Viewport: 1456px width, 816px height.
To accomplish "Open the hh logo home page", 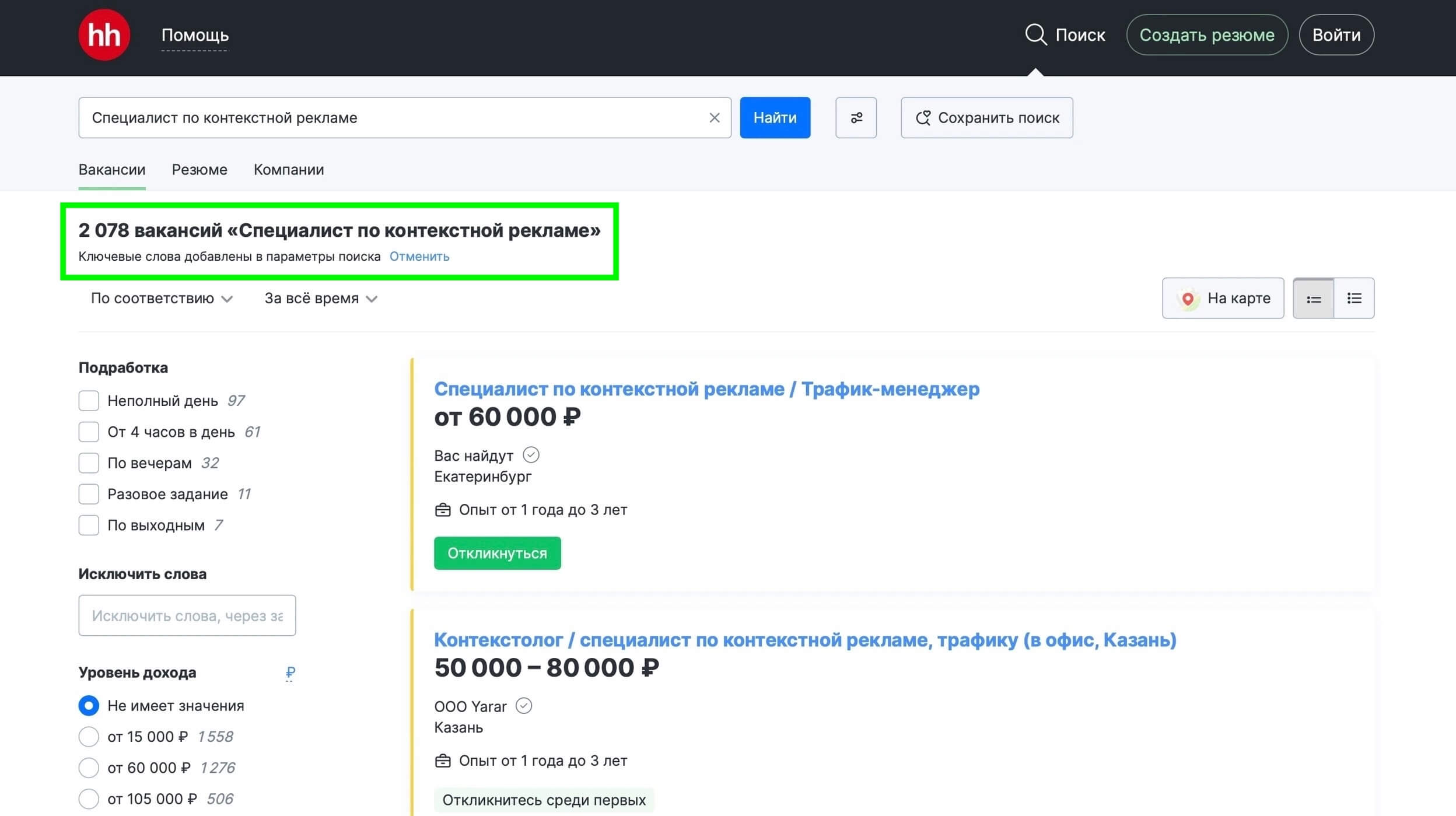I will (x=104, y=35).
